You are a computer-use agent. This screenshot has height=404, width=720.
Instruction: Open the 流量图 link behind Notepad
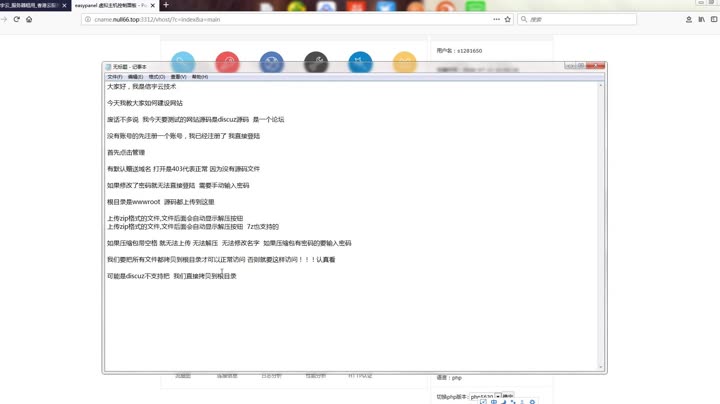(x=183, y=376)
